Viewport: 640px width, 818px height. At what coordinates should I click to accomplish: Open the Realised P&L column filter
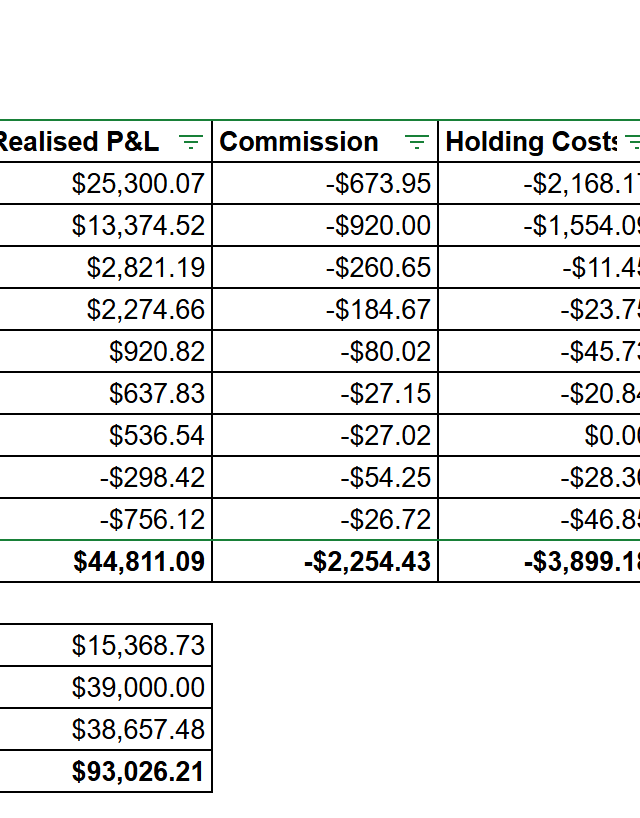click(190, 142)
